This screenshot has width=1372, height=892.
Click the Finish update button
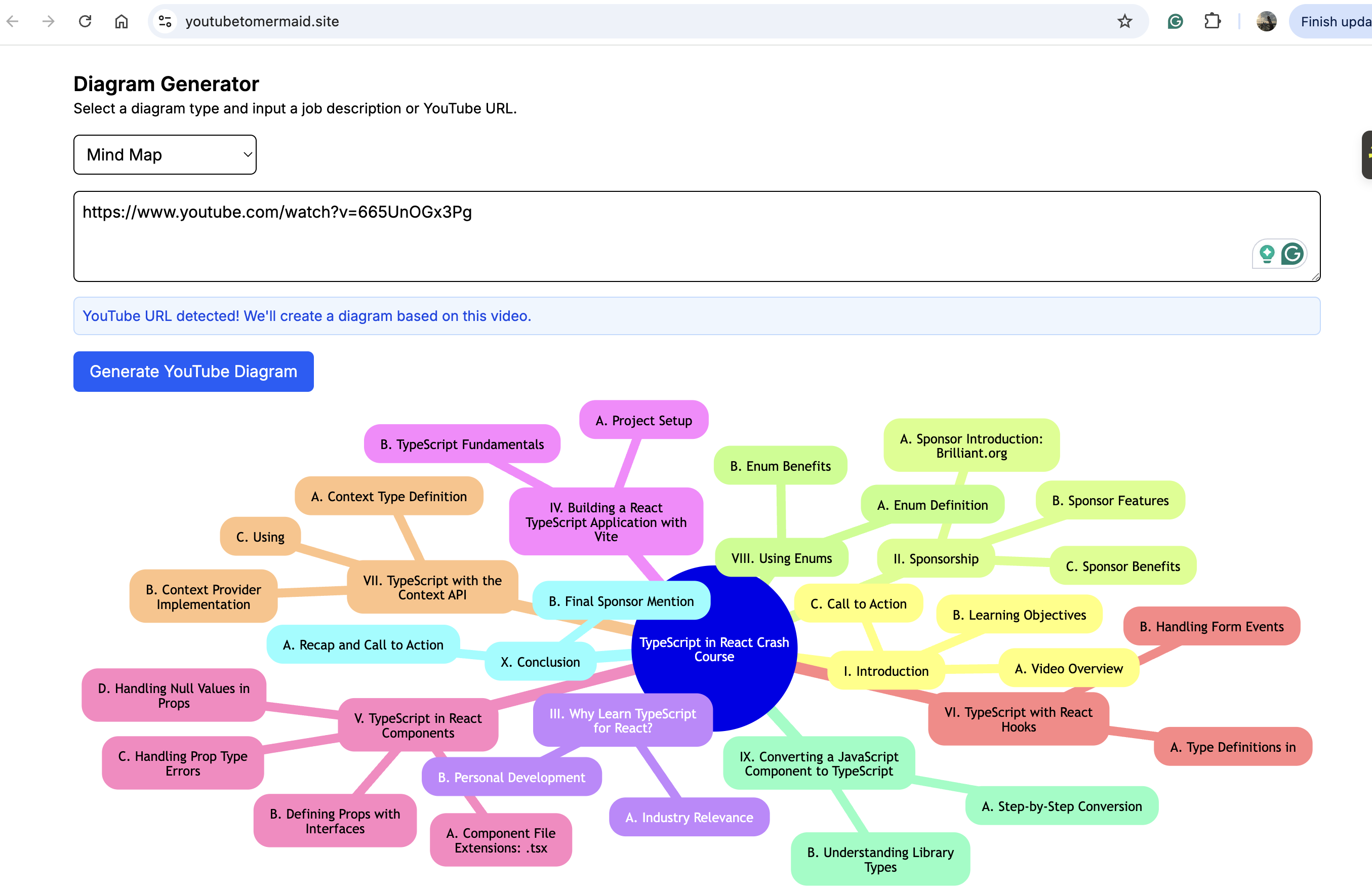pyautogui.click(x=1335, y=21)
